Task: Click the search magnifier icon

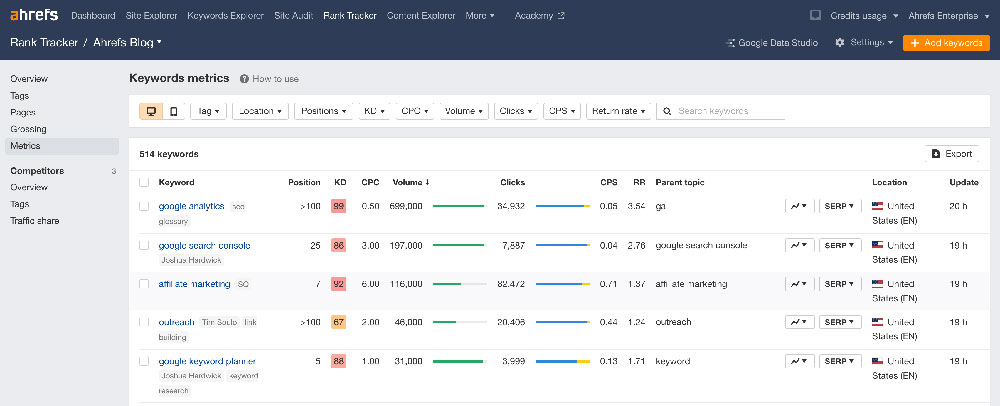Action: point(667,111)
